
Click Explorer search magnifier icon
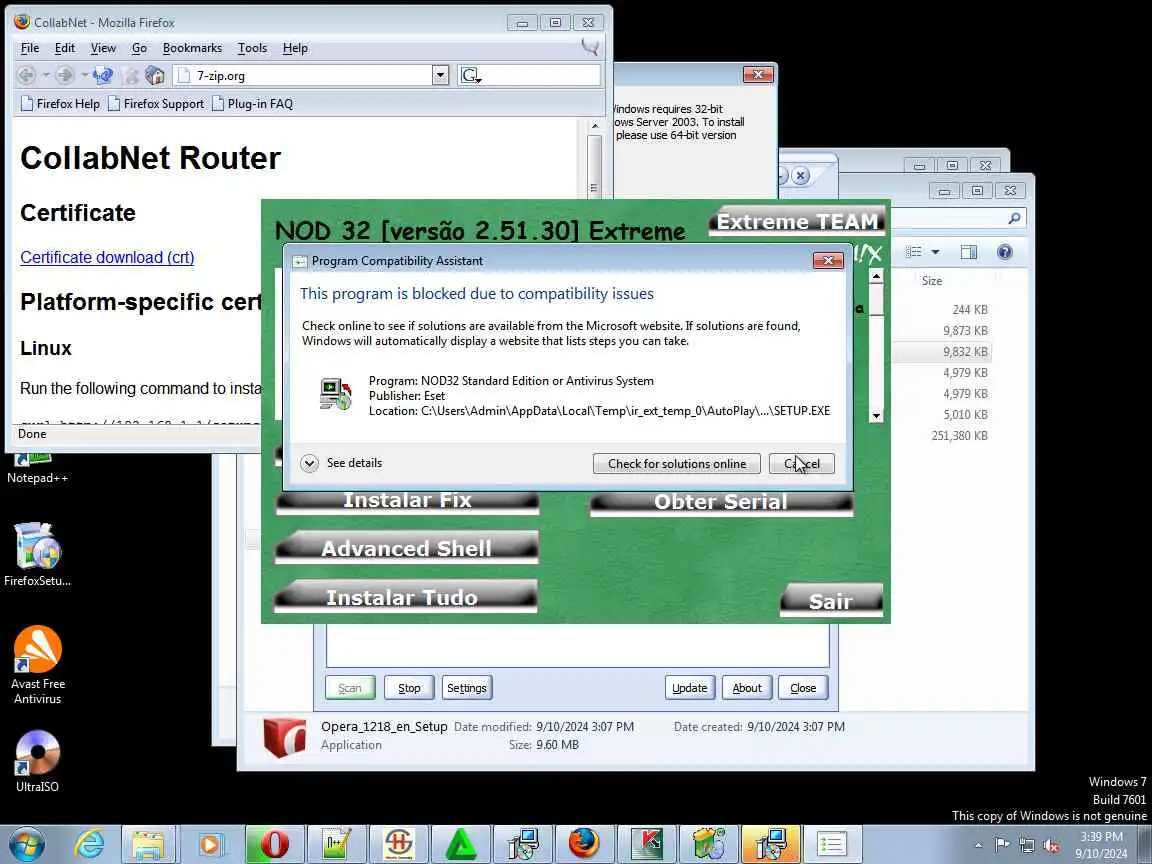[1014, 218]
